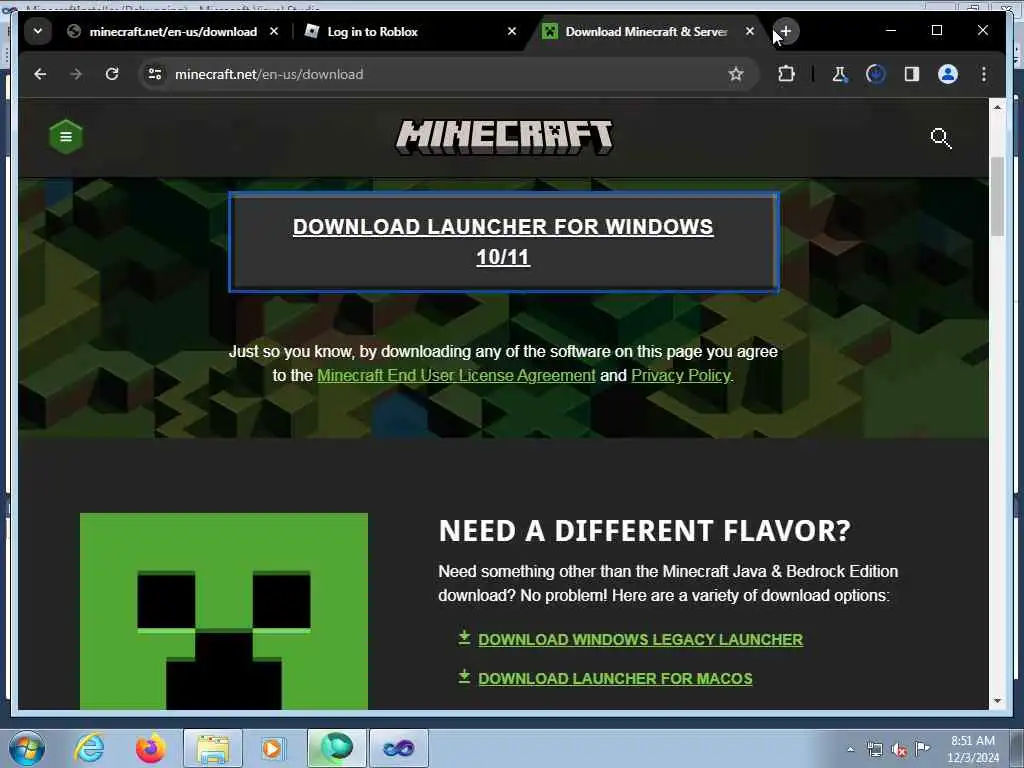This screenshot has width=1024, height=768.
Task: View site information icon in address bar
Action: 155,74
